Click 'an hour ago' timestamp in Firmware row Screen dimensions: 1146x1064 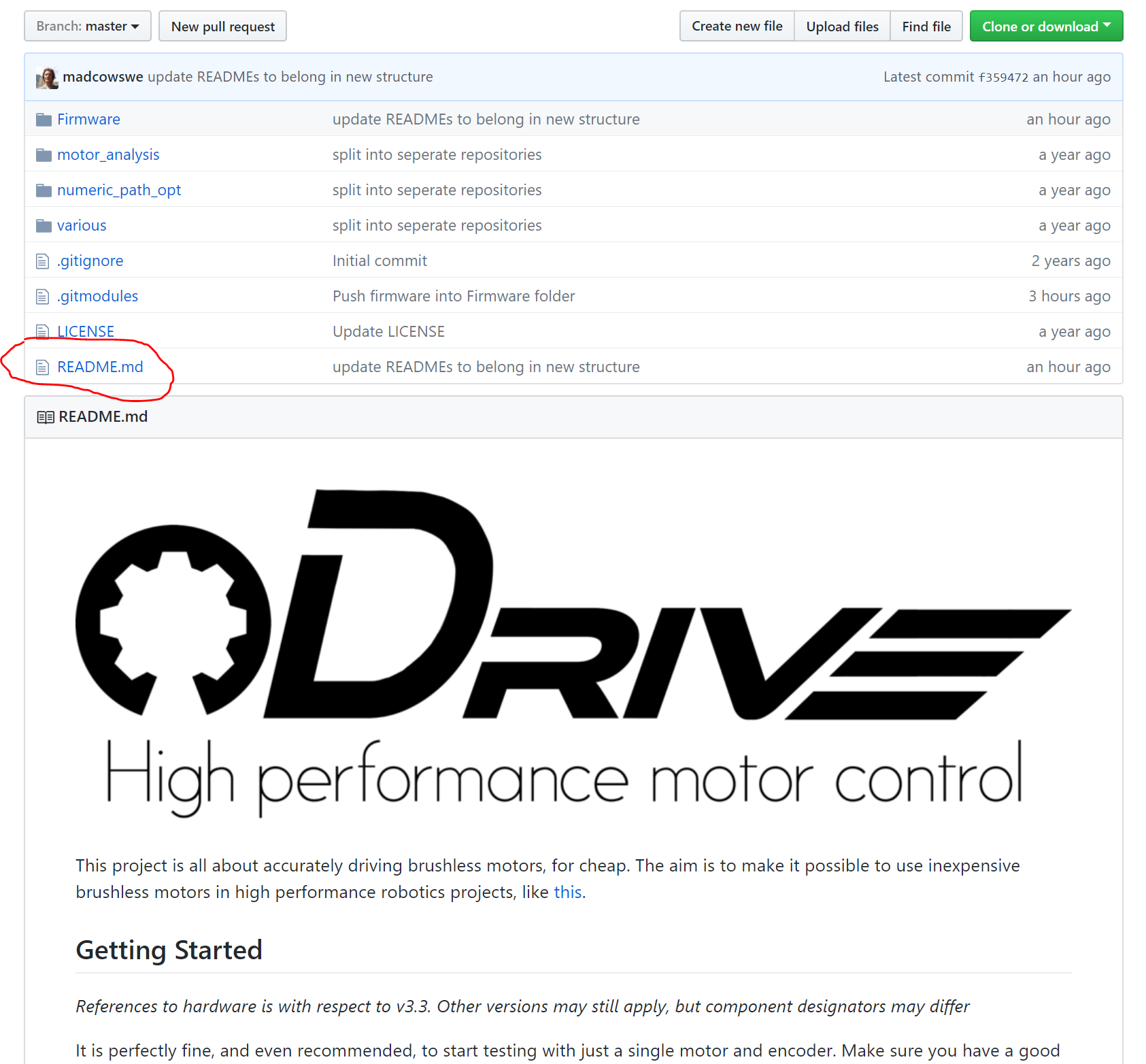(1068, 119)
